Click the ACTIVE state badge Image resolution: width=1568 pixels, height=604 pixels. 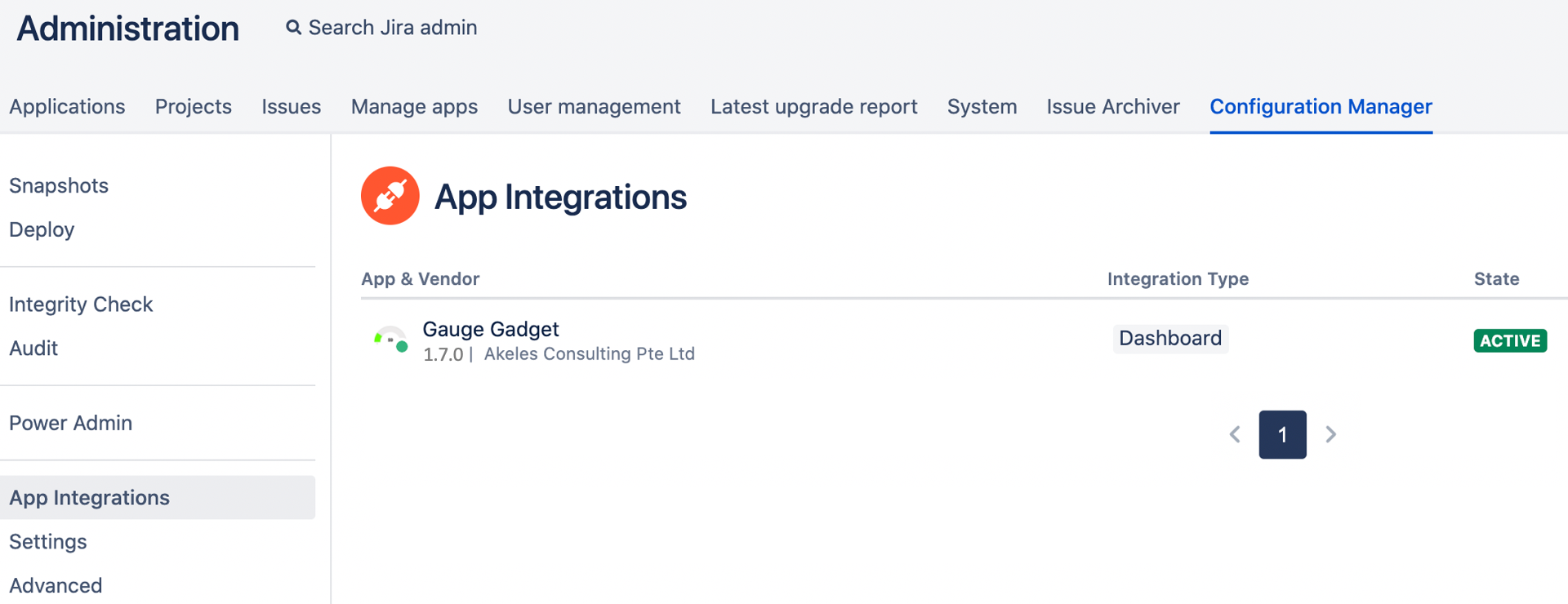1509,340
